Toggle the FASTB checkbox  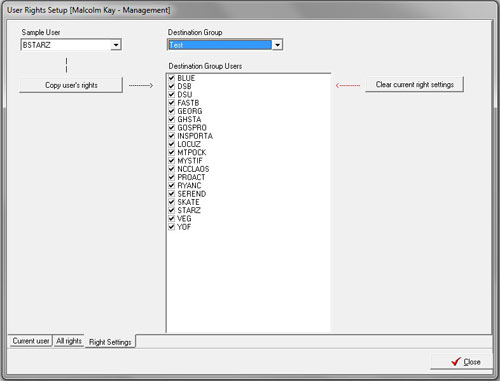click(172, 103)
